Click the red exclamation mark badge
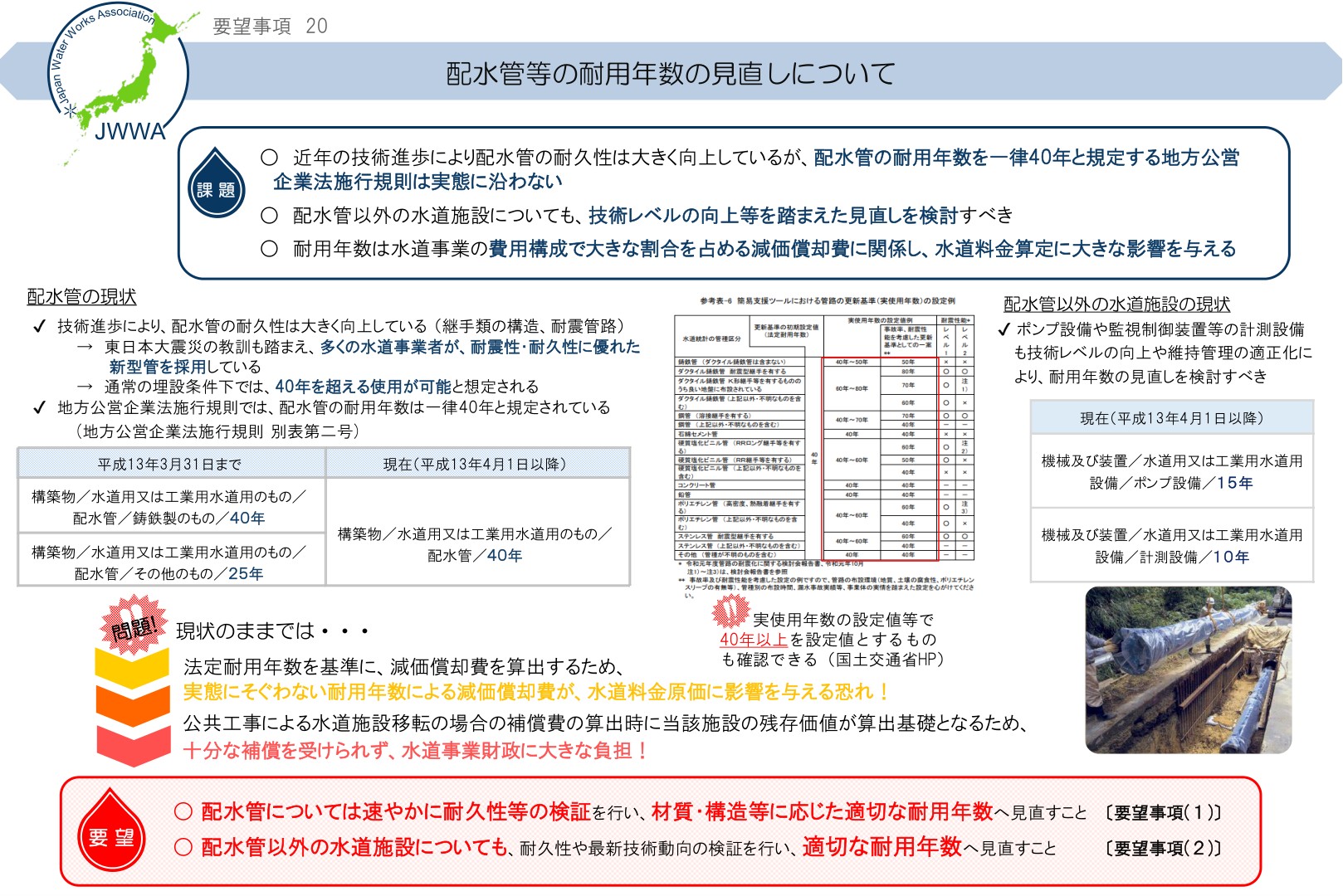 click(730, 611)
